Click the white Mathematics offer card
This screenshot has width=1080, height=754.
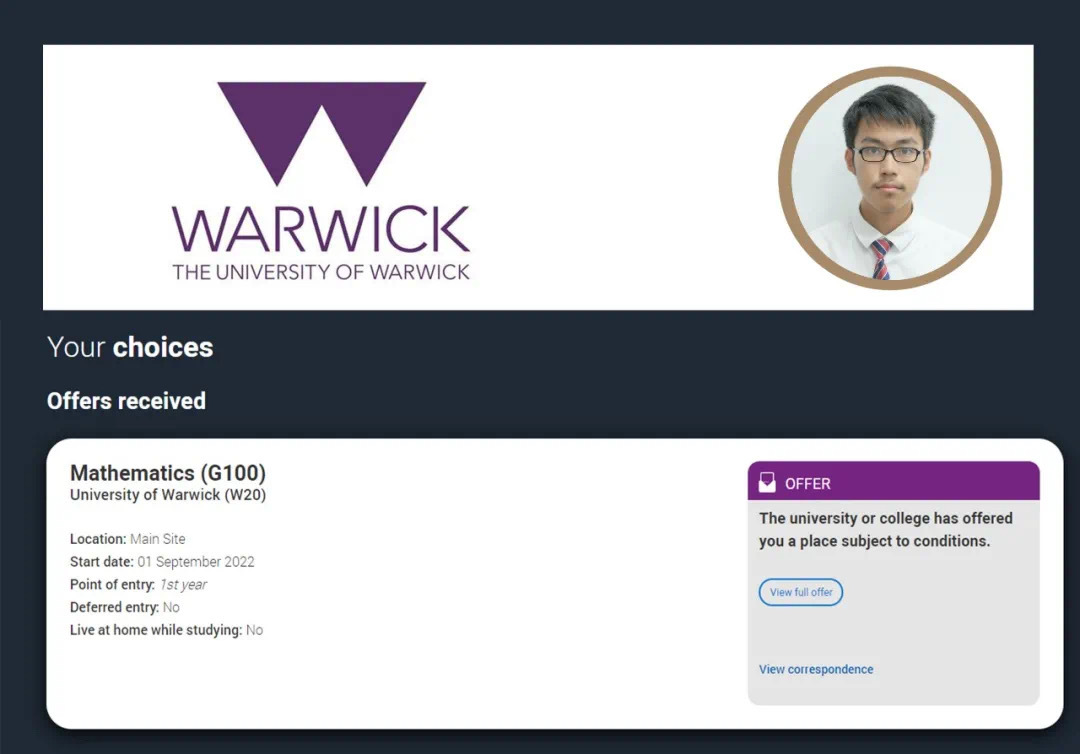(554, 583)
